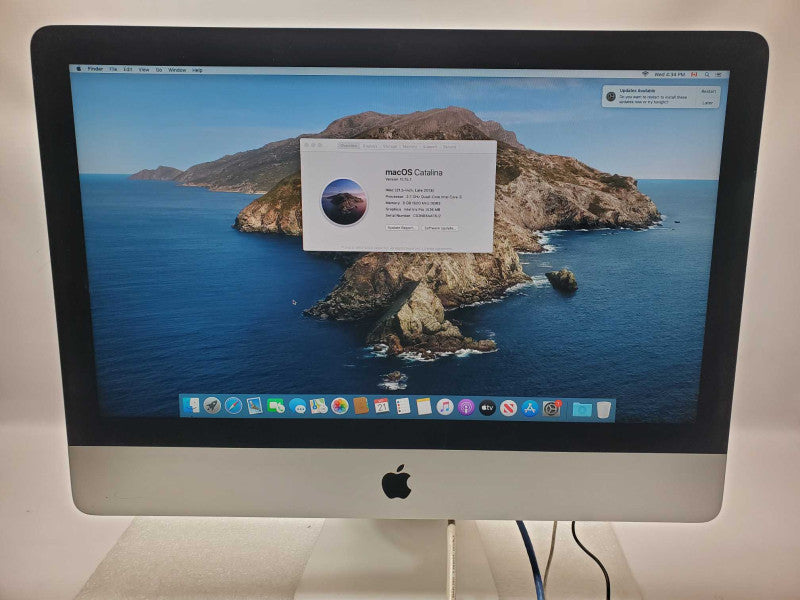Open Notification Center list icon
Viewport: 800px width, 600px height.
pos(719,75)
